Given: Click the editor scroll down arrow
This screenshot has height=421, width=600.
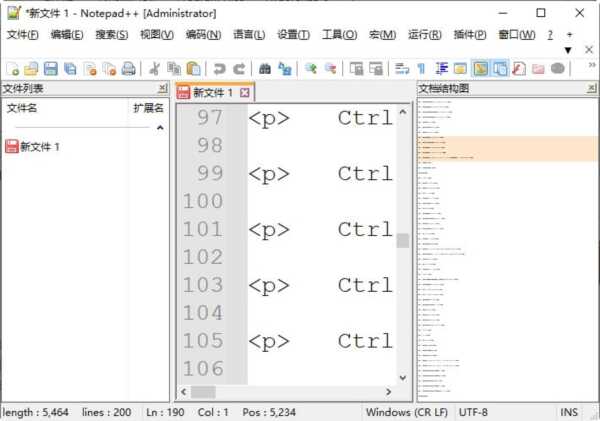Looking at the screenshot, I should pyautogui.click(x=403, y=378).
